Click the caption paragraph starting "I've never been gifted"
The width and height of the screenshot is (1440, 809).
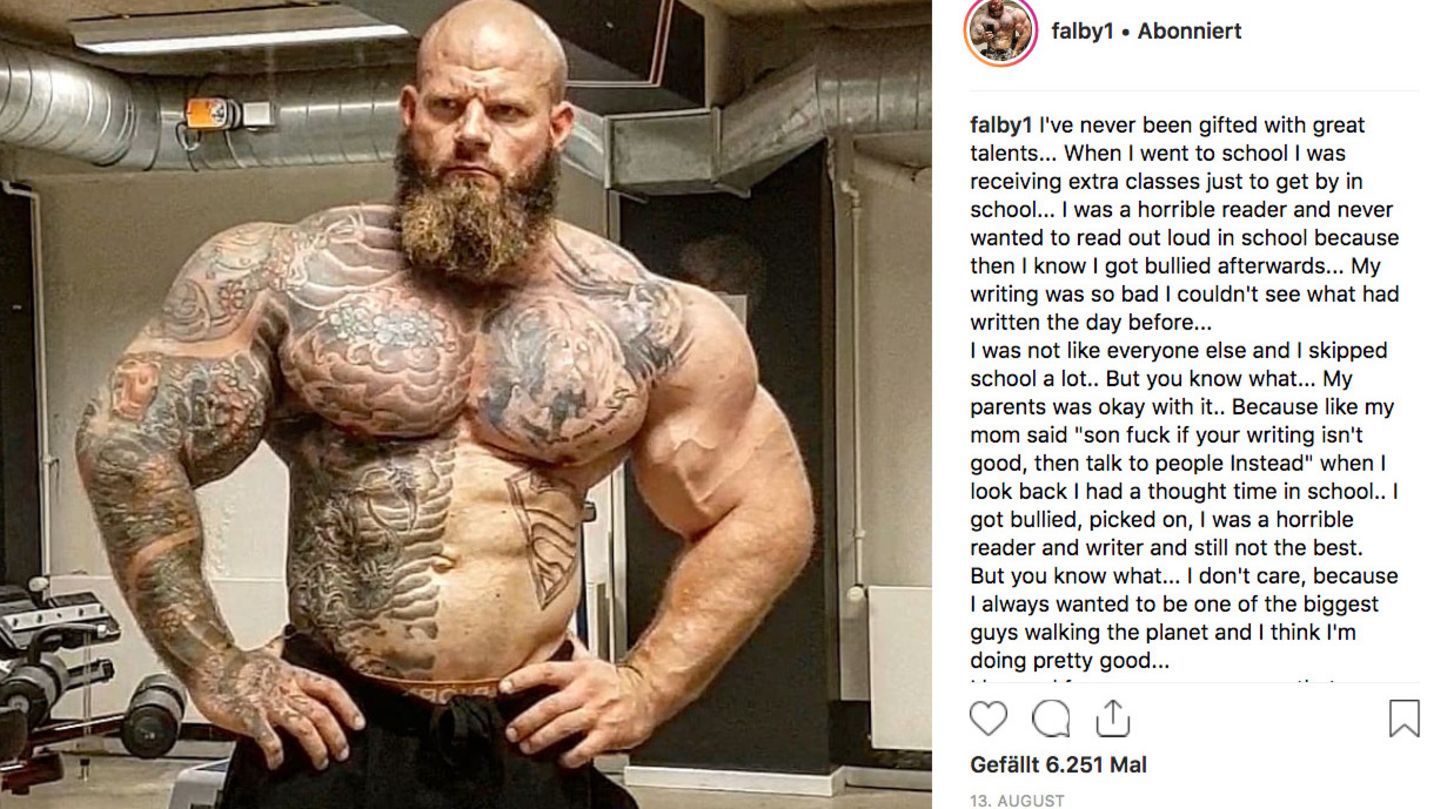[x=1184, y=224]
